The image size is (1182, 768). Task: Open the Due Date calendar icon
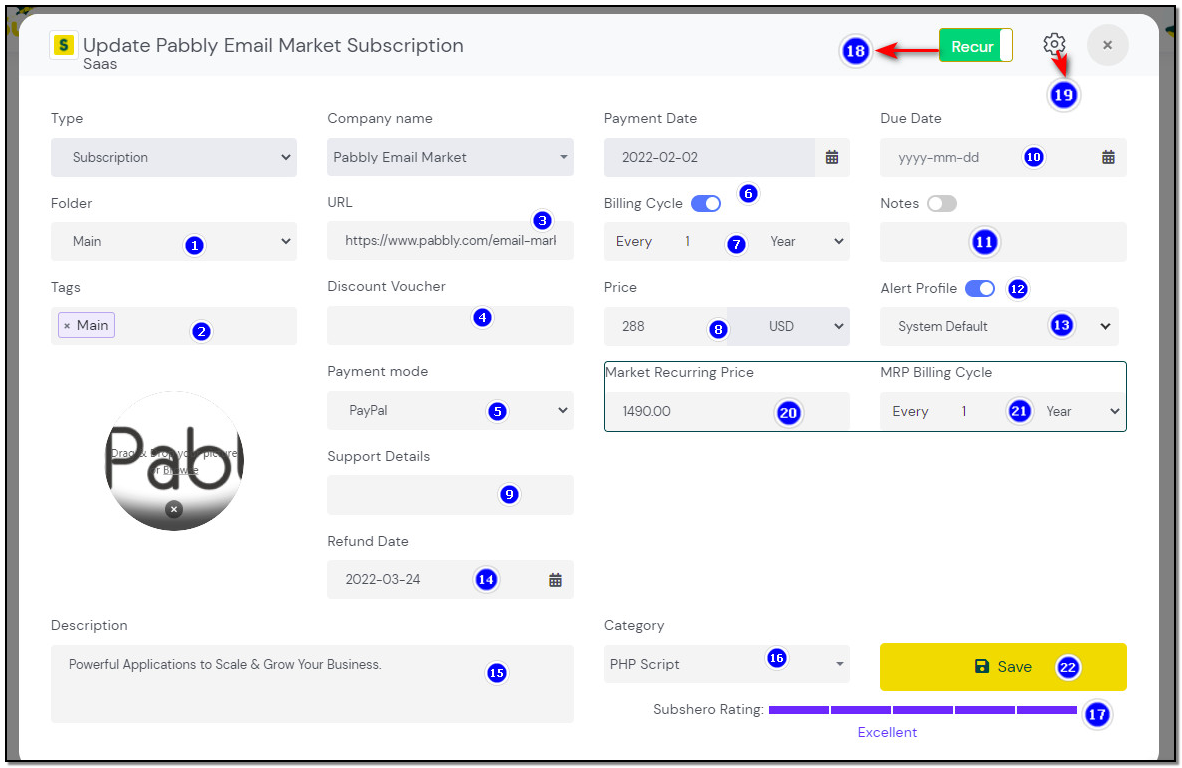click(x=1108, y=157)
